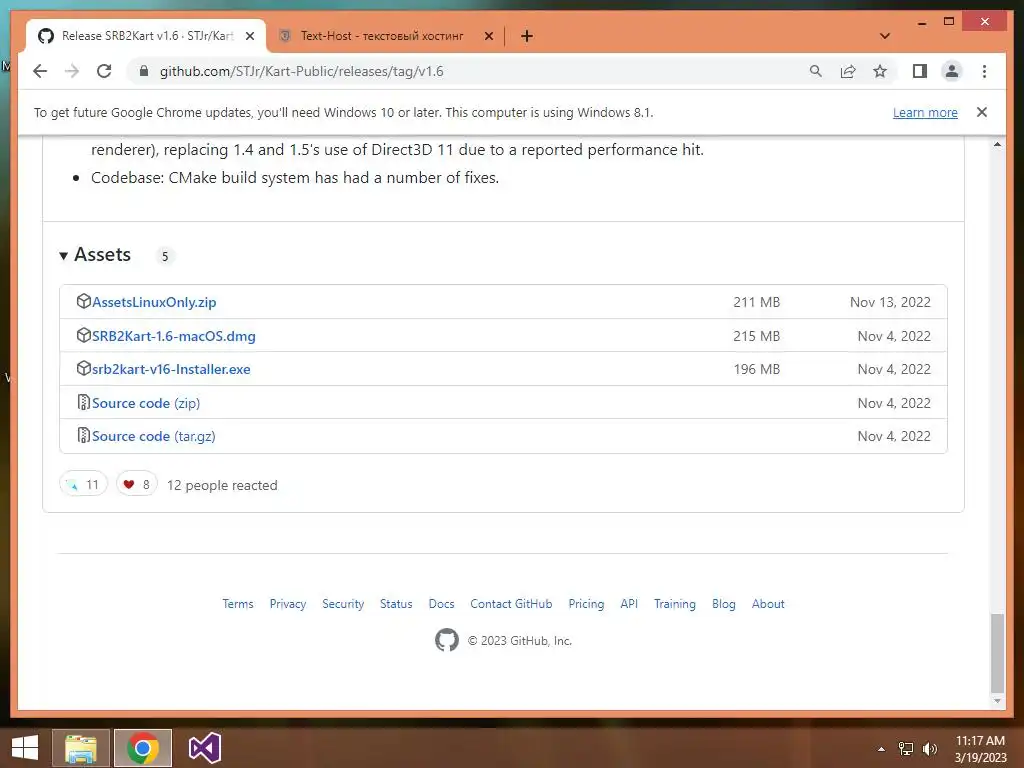
Task: Share this page via share icon
Action: tap(848, 71)
